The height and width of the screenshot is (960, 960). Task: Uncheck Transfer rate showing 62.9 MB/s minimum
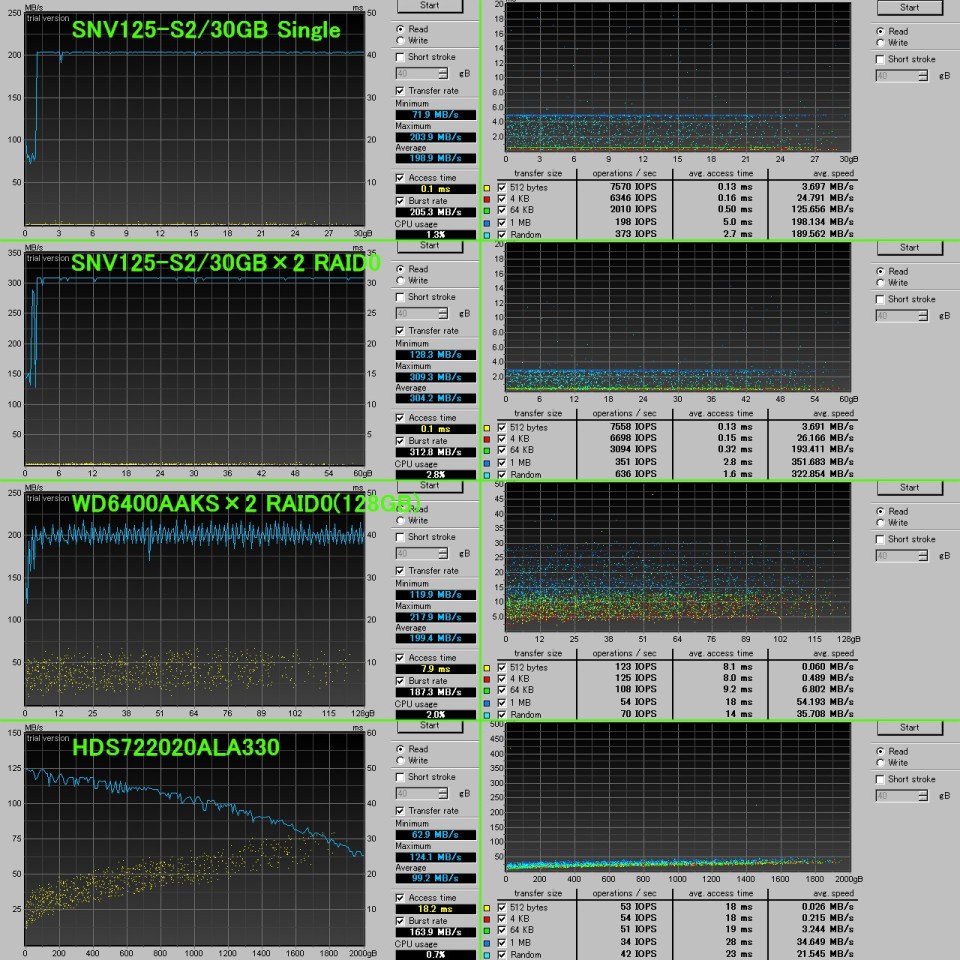click(400, 811)
